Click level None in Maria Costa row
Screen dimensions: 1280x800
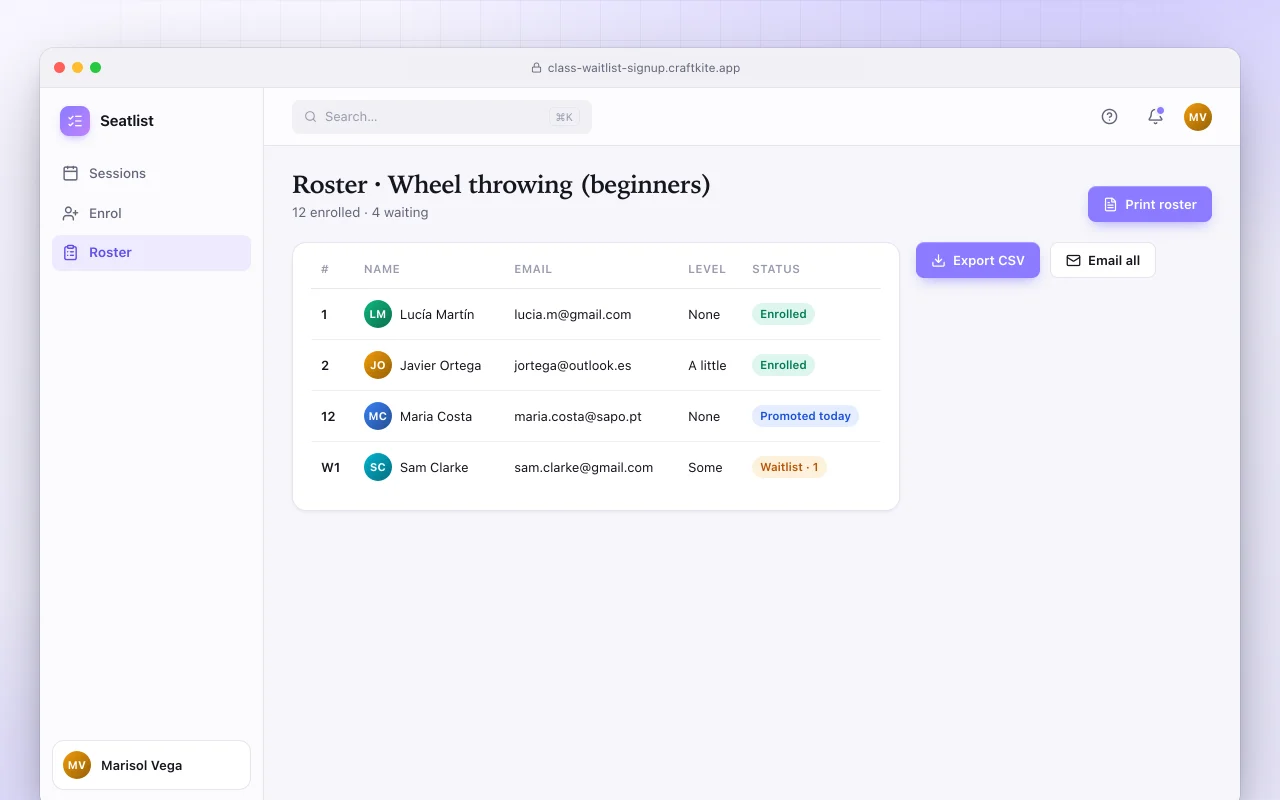click(x=704, y=416)
